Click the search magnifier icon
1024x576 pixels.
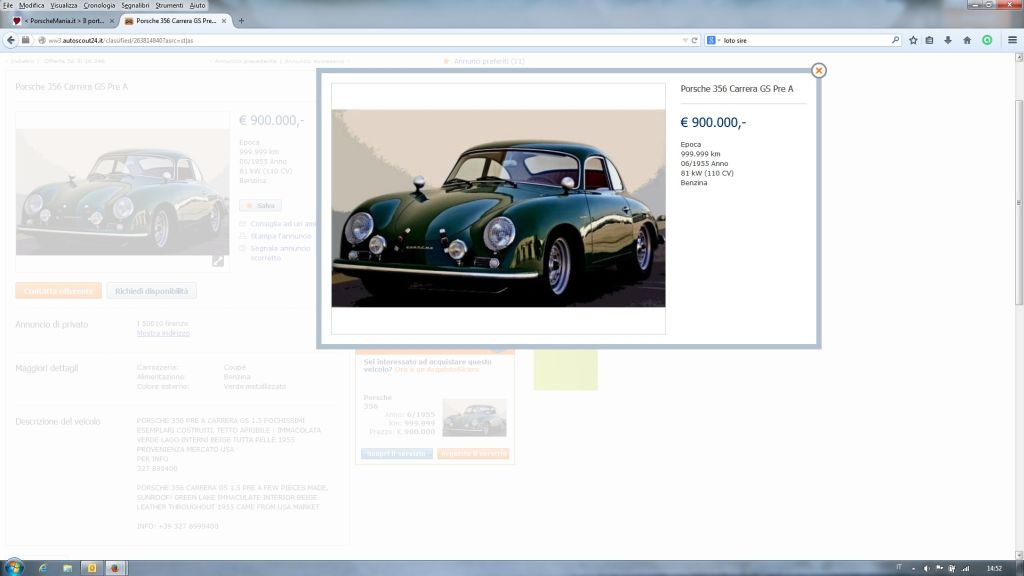tap(895, 40)
